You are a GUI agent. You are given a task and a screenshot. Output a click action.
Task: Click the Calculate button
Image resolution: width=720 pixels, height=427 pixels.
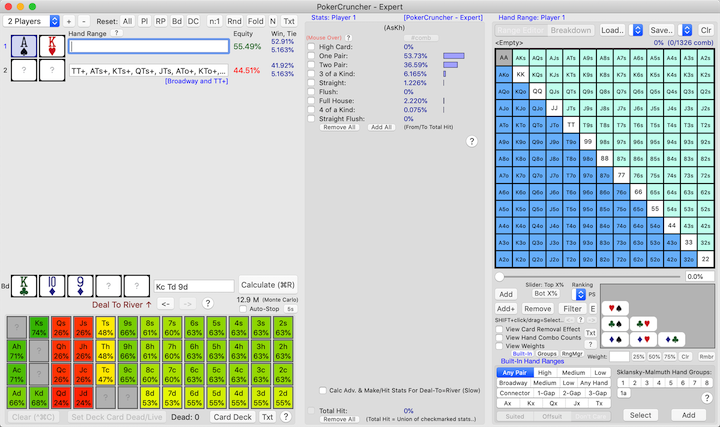point(268,285)
